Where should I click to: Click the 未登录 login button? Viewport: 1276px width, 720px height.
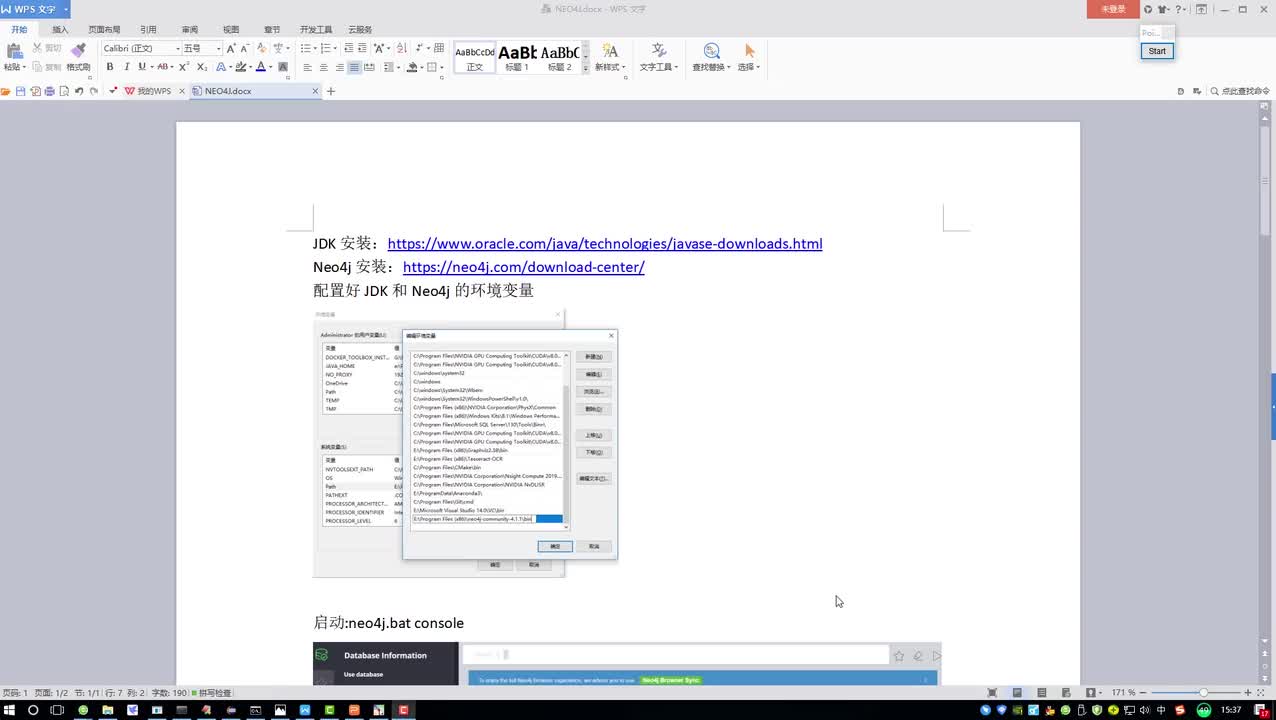[1113, 9]
